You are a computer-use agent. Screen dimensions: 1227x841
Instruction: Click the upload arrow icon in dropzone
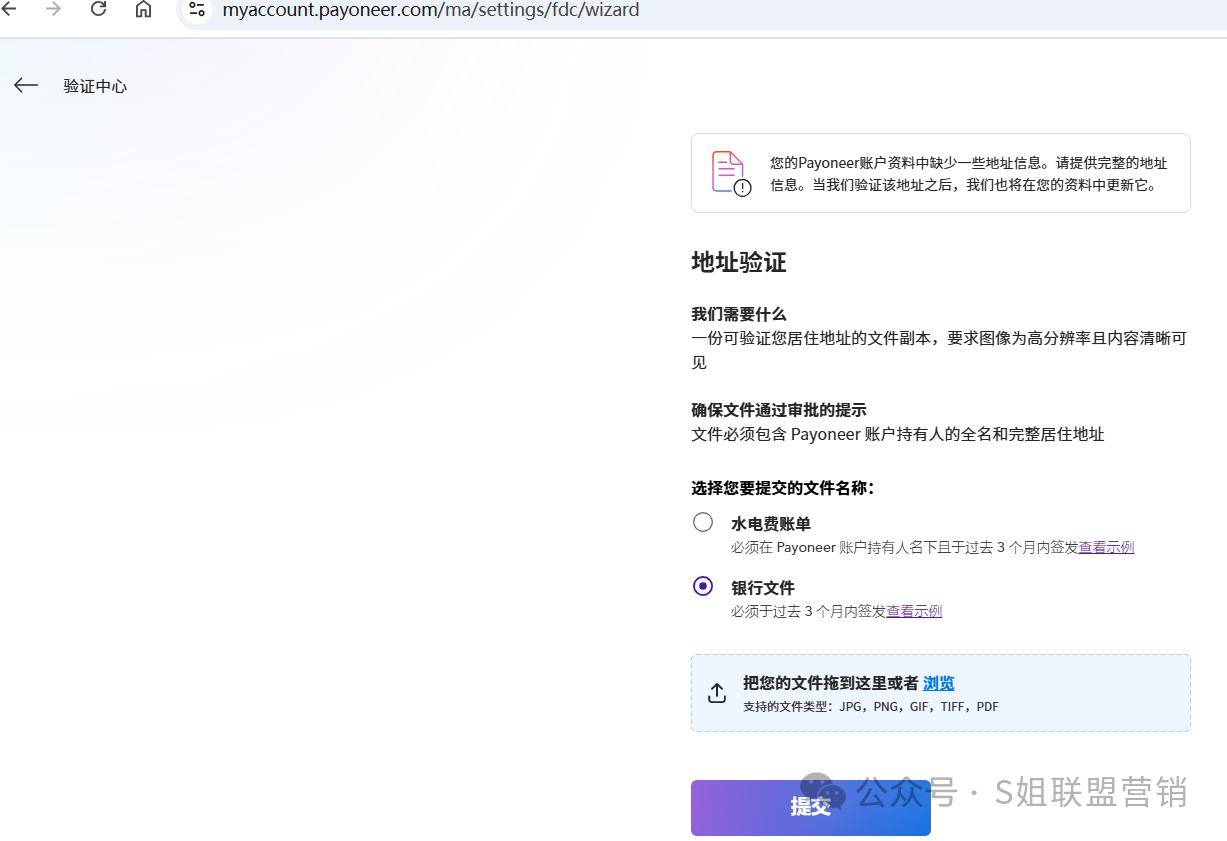[717, 693]
